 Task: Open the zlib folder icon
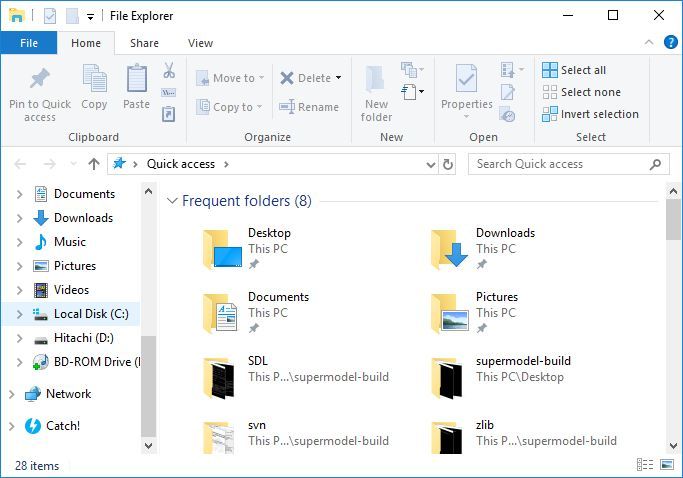click(x=447, y=437)
